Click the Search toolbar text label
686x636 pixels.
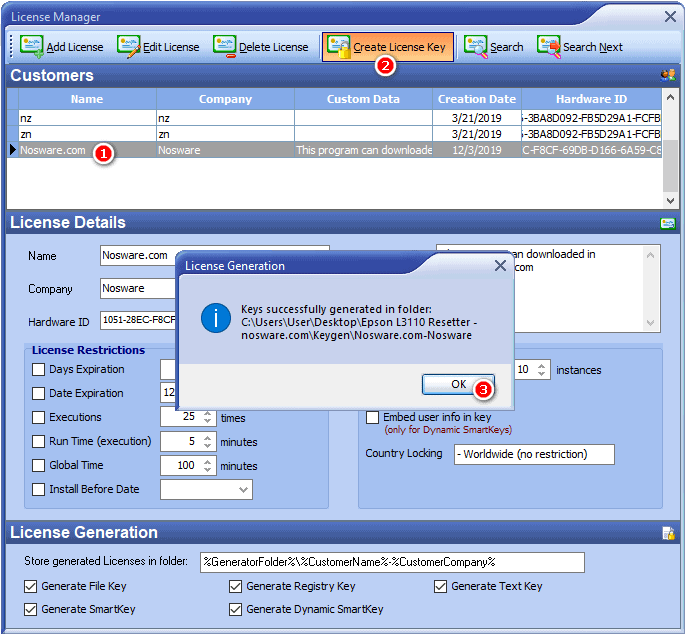(507, 47)
